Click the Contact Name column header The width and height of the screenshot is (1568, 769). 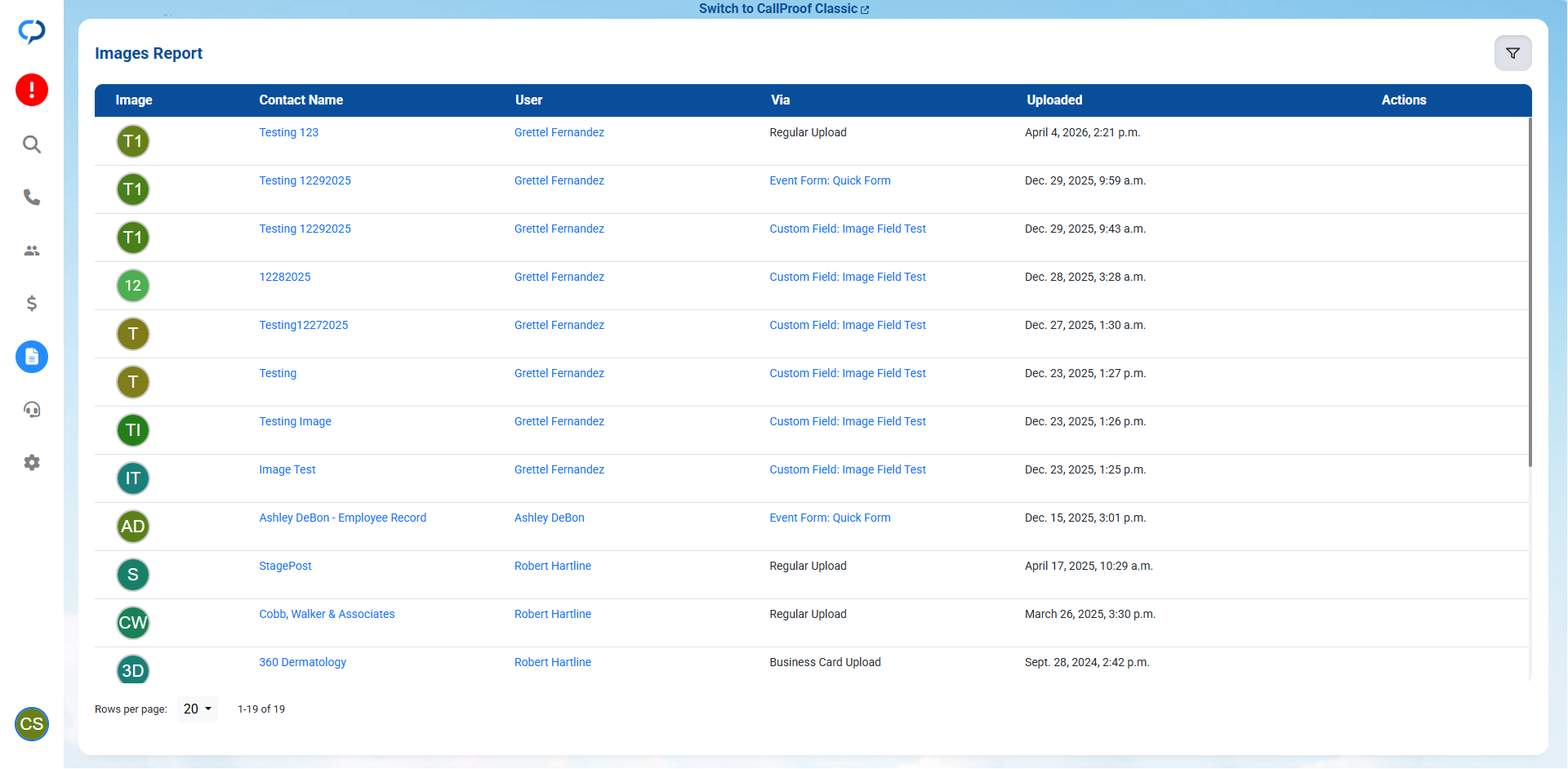pyautogui.click(x=301, y=100)
